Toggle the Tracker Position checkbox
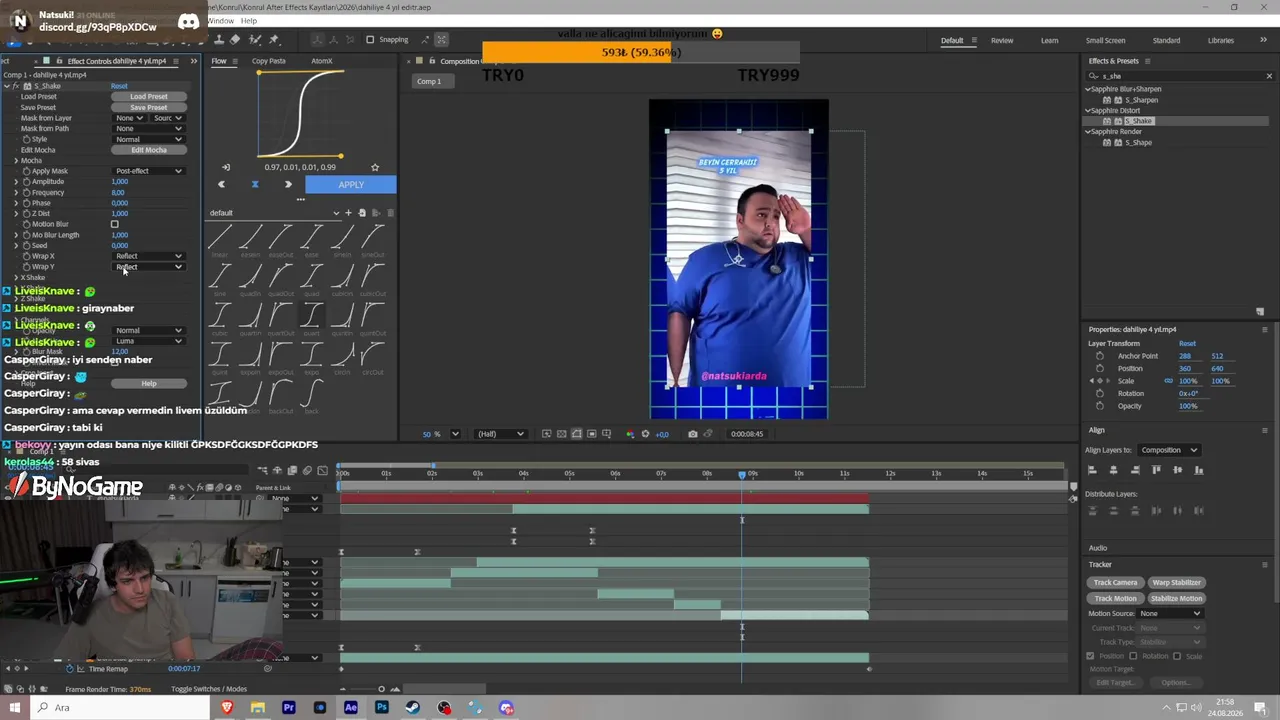 tap(1090, 656)
